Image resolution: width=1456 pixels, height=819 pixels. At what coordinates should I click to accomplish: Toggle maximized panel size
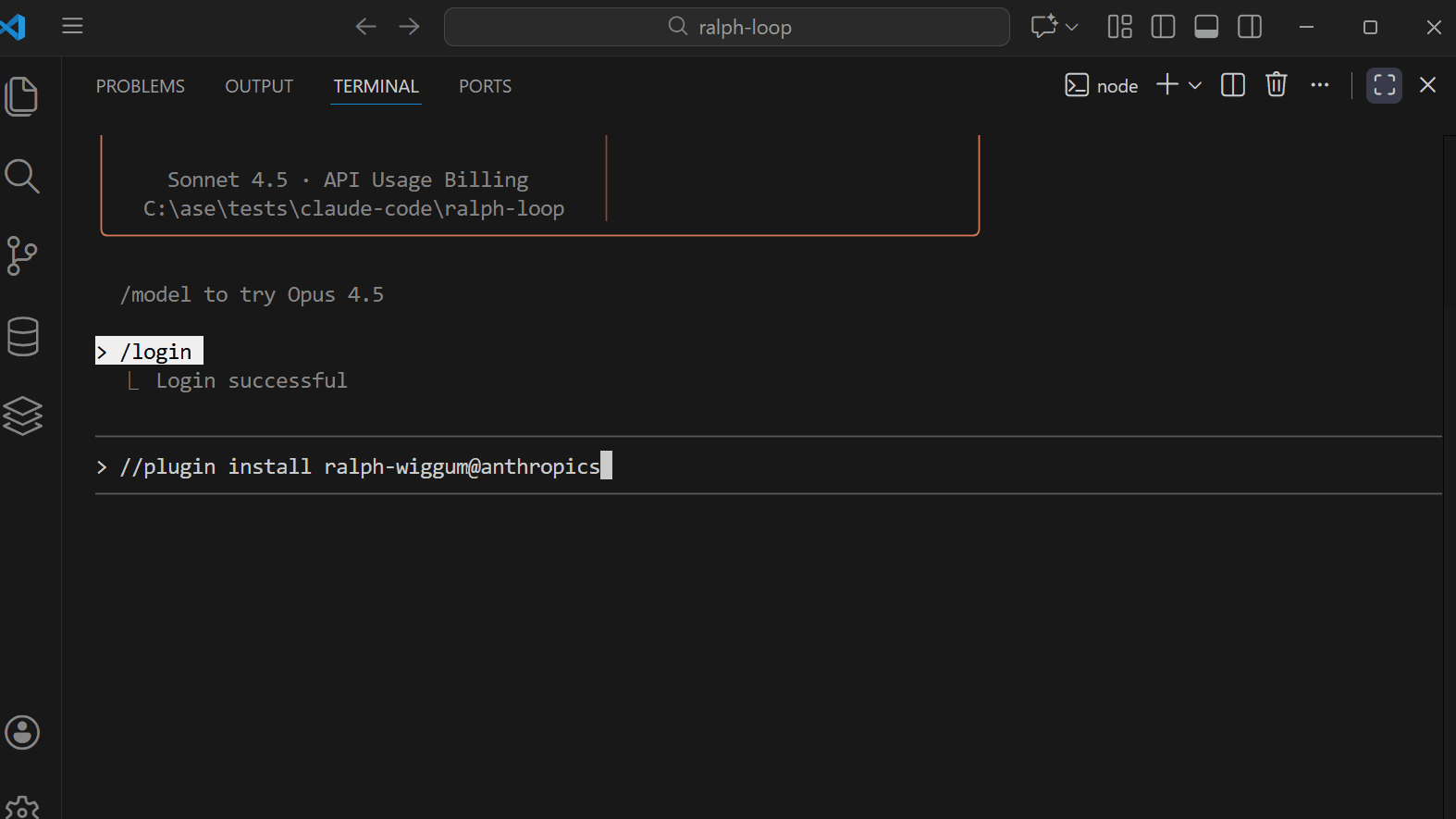[x=1385, y=85]
